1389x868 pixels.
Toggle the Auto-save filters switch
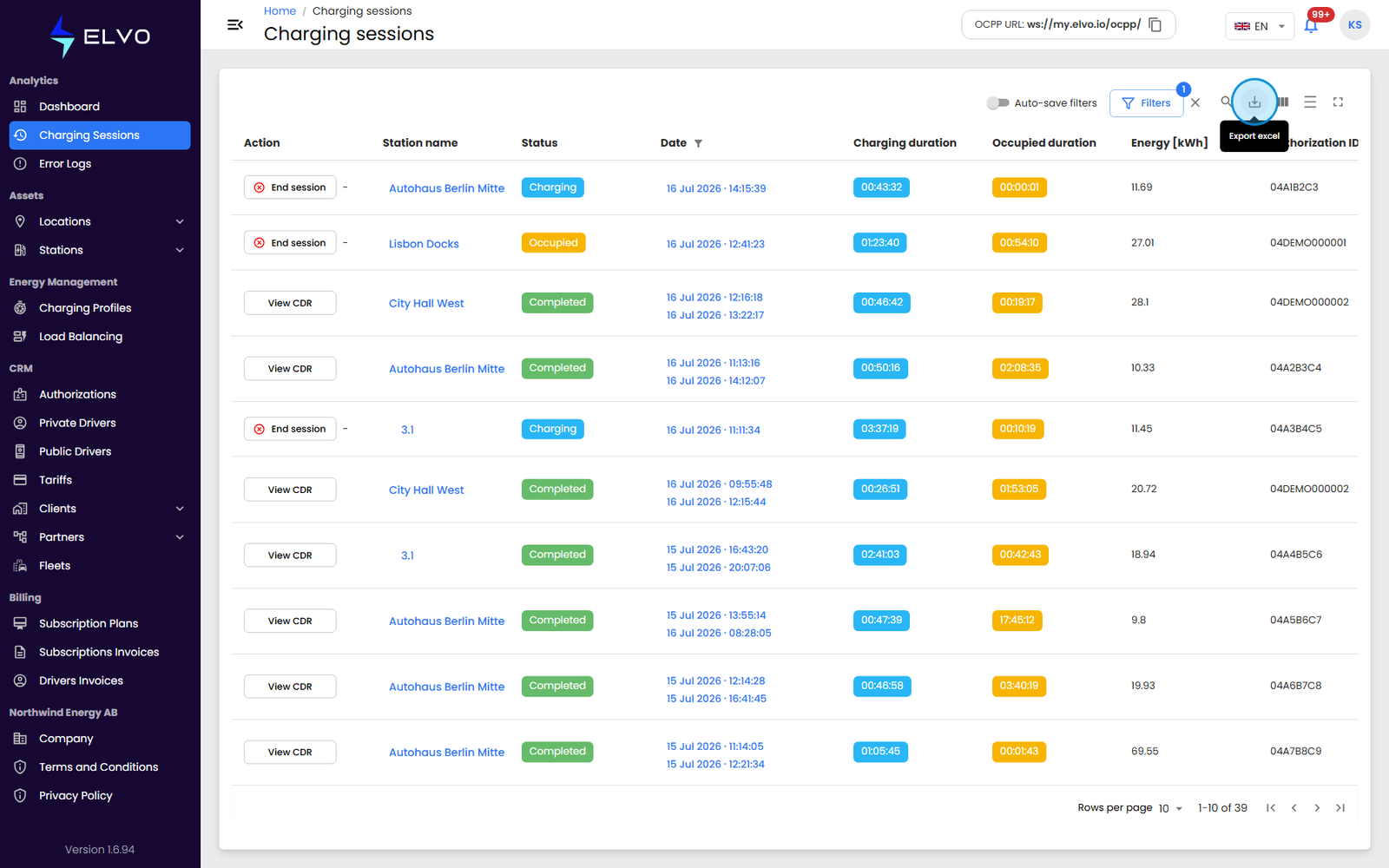(x=997, y=103)
